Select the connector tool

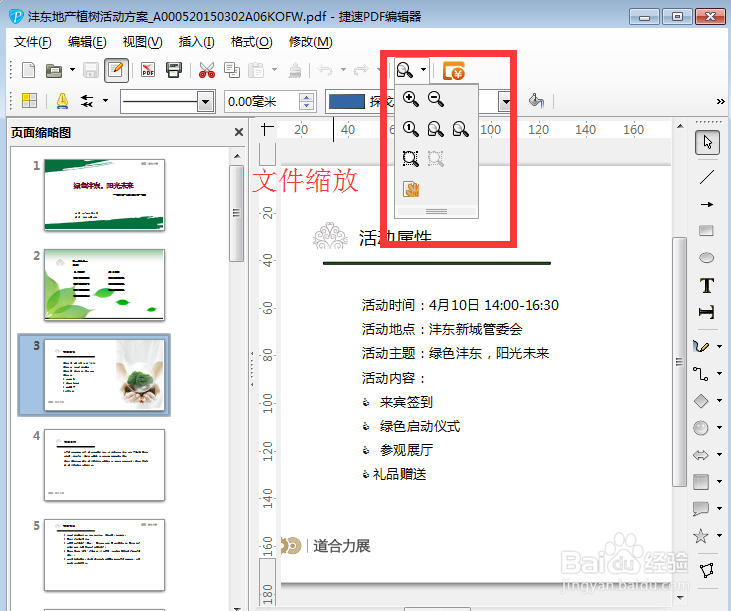click(701, 374)
